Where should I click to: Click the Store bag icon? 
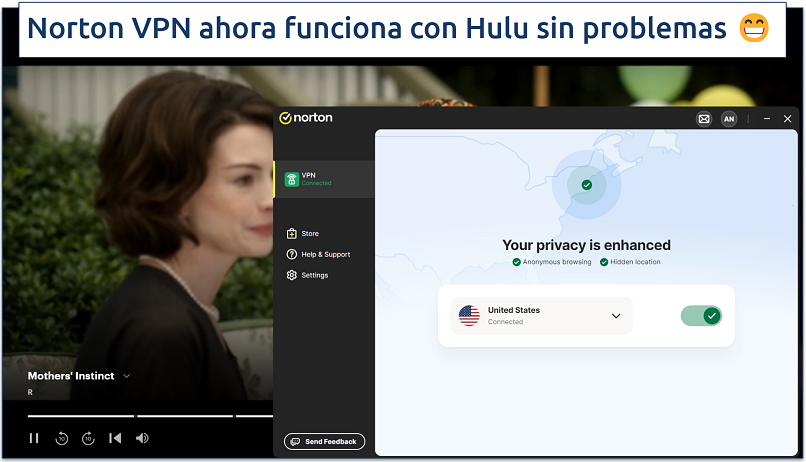[x=291, y=233]
